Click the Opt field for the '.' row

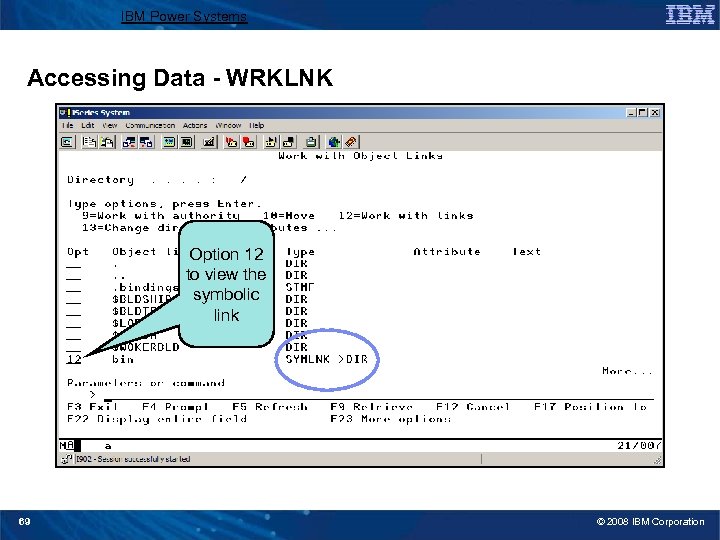(x=73, y=264)
